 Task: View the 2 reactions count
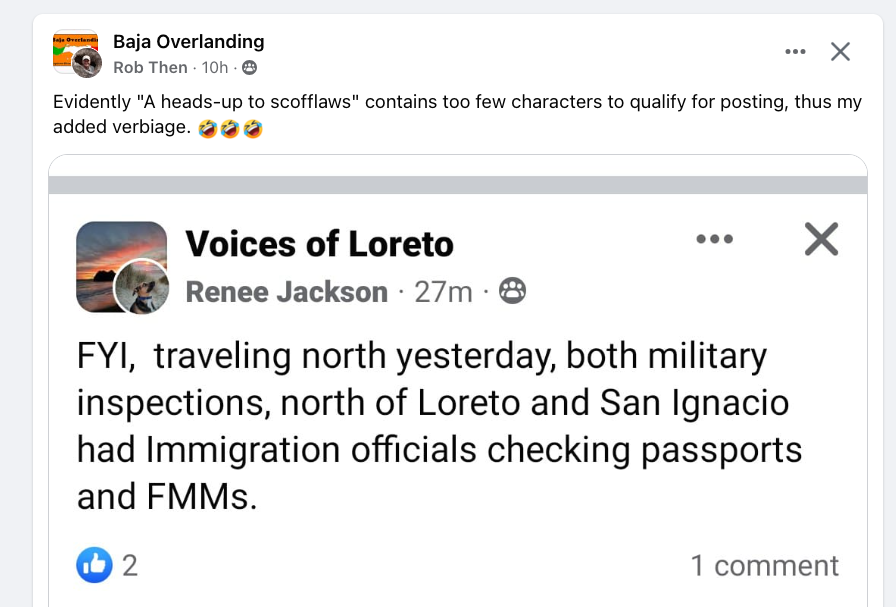[130, 566]
